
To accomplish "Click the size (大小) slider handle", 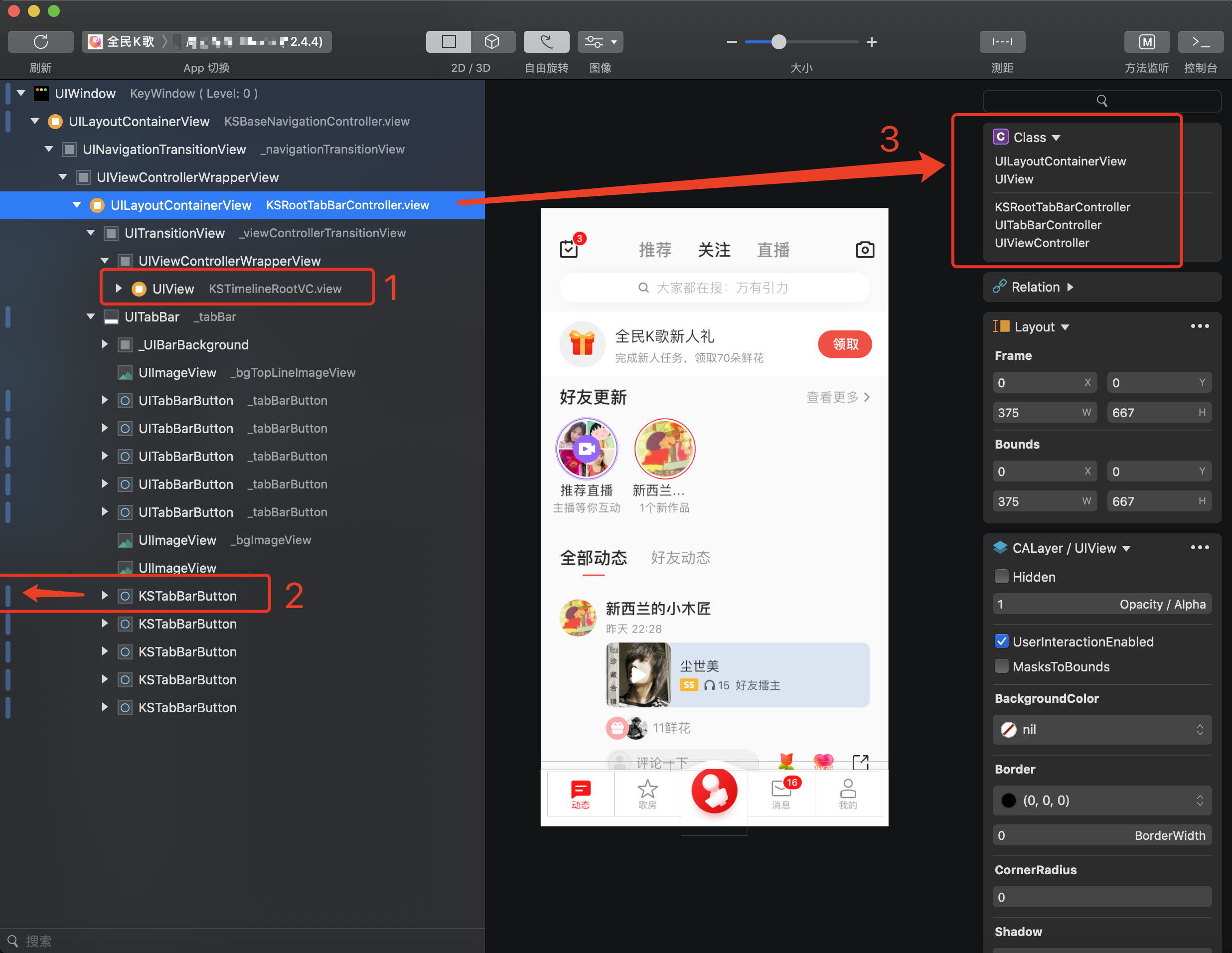I will point(778,42).
